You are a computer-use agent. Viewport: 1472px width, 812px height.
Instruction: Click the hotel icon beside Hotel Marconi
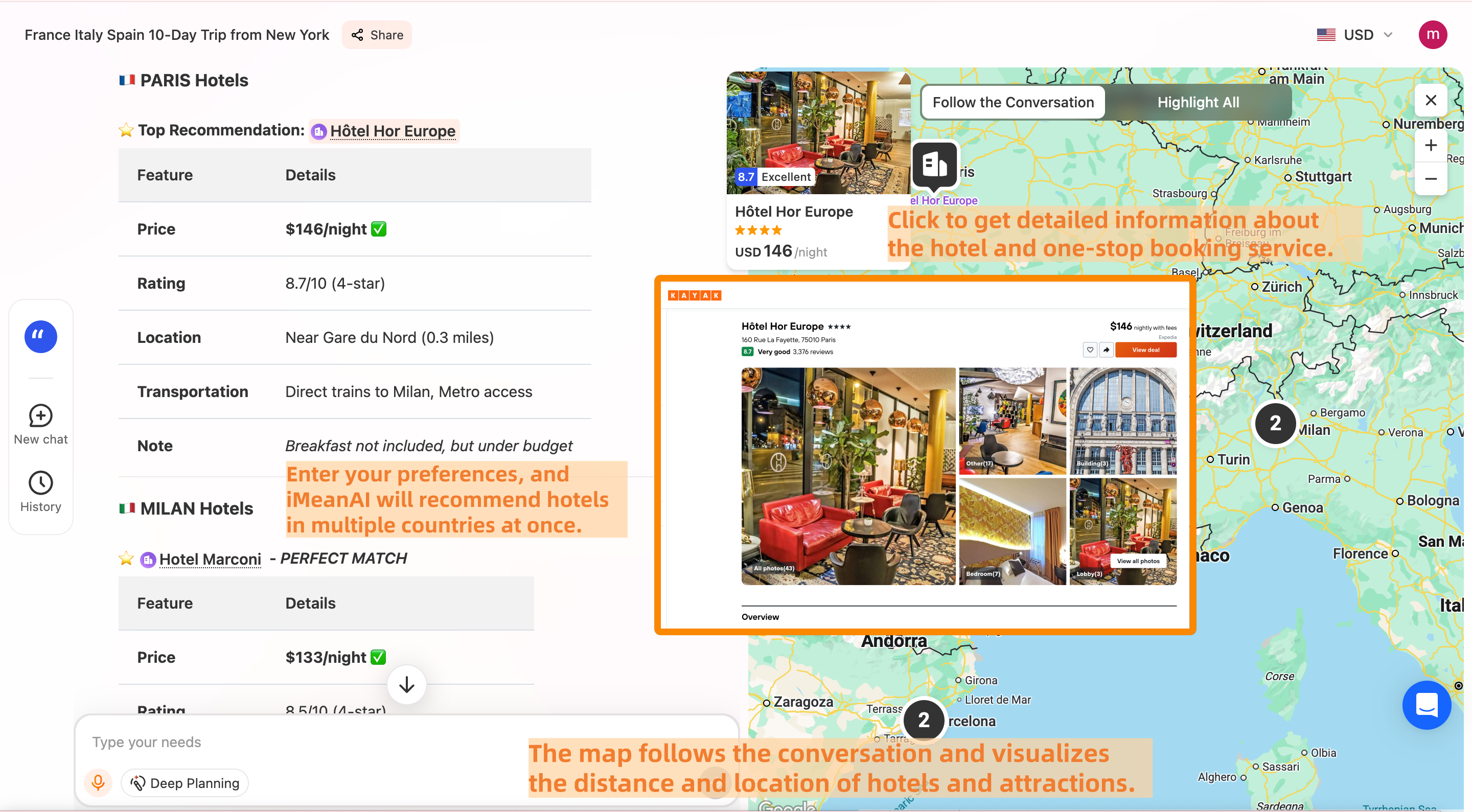click(148, 560)
